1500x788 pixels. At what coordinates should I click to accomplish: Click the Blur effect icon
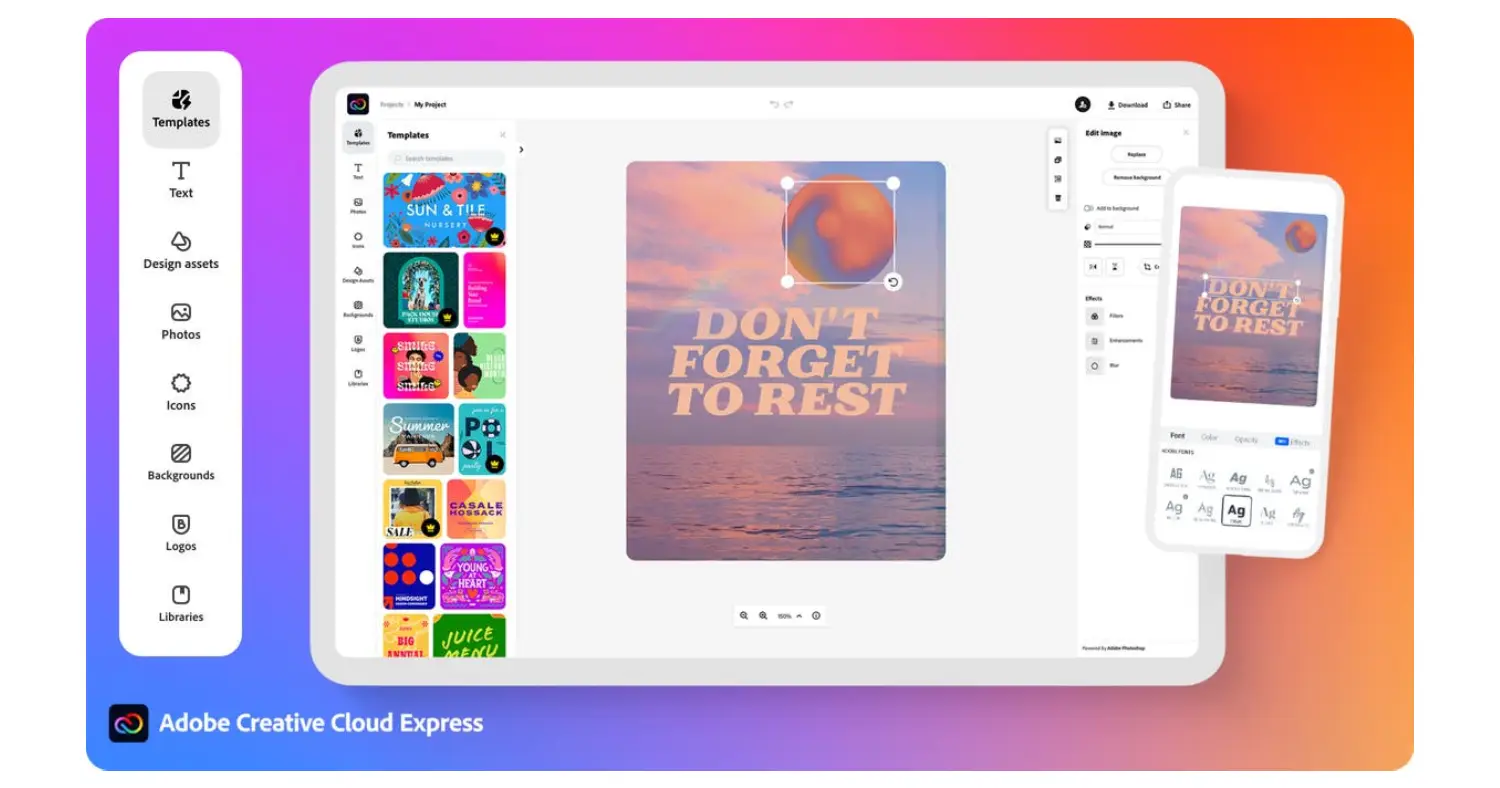pos(1097,367)
